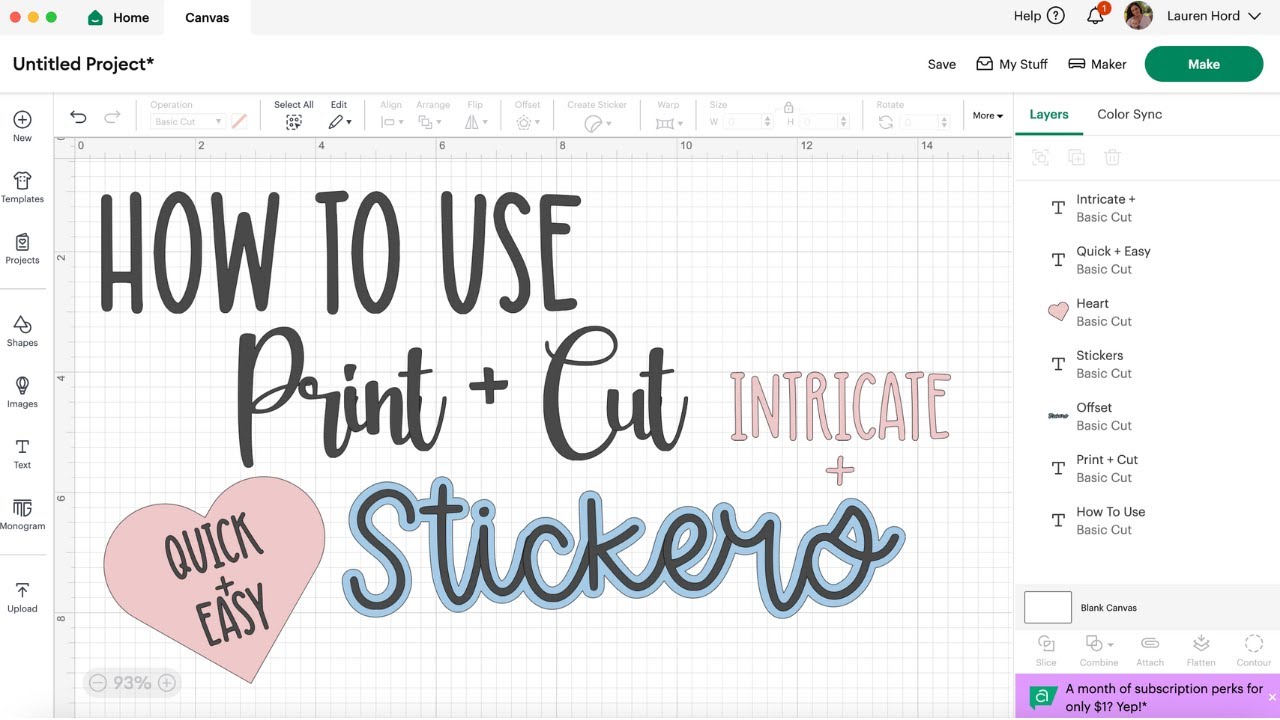Switch to the Layers tab
Screen dimensions: 1280x720
coord(1049,115)
